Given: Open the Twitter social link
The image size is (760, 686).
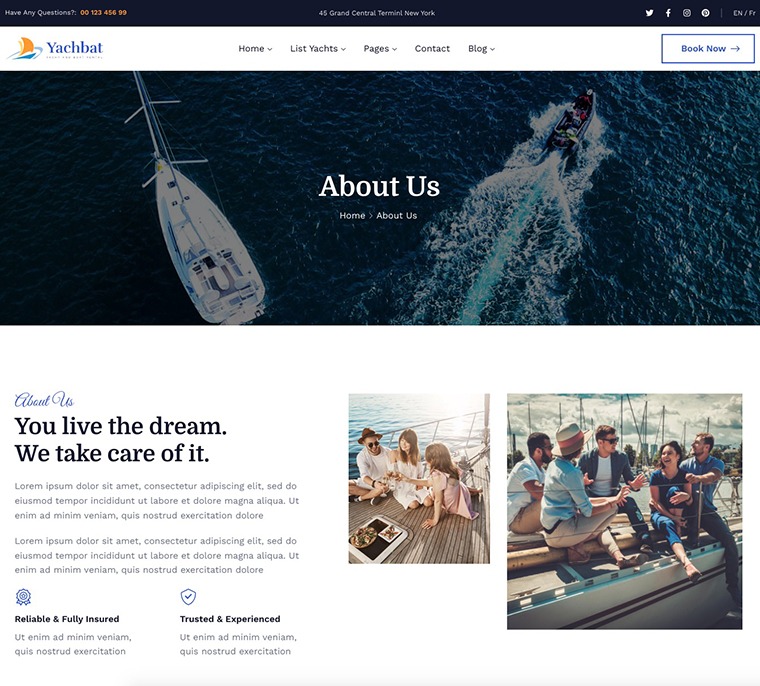Looking at the screenshot, I should coord(649,13).
